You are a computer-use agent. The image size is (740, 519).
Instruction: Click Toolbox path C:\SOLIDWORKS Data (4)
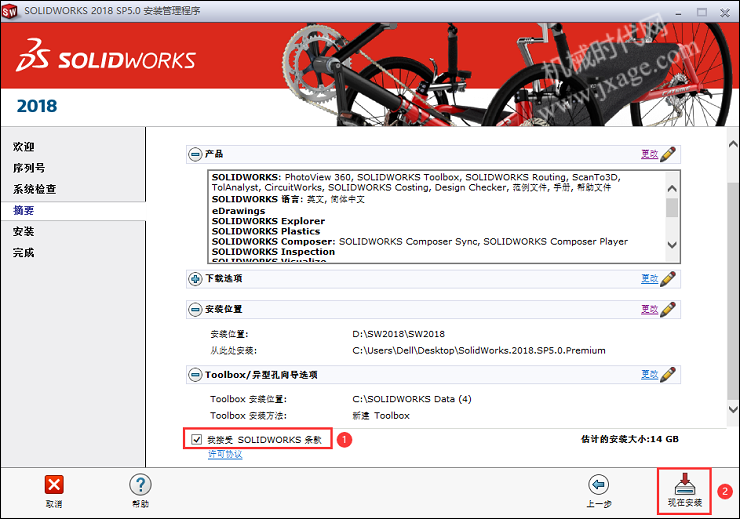[412, 399]
